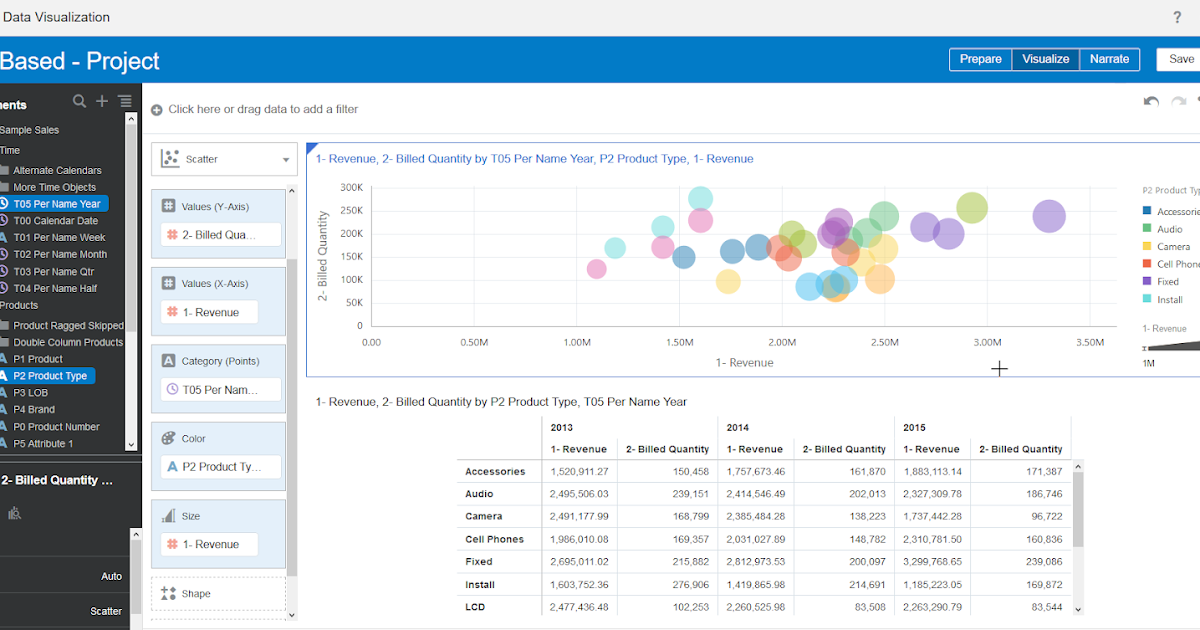Open Help via the question mark icon
The height and width of the screenshot is (630, 1200).
1178,16
